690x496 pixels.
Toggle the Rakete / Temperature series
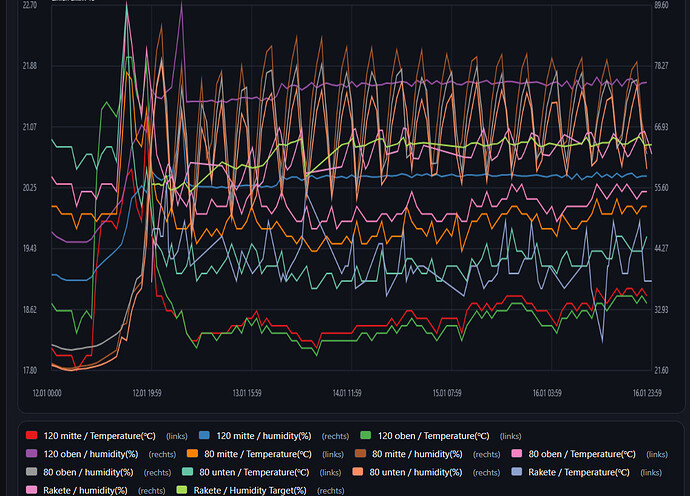tap(584, 471)
